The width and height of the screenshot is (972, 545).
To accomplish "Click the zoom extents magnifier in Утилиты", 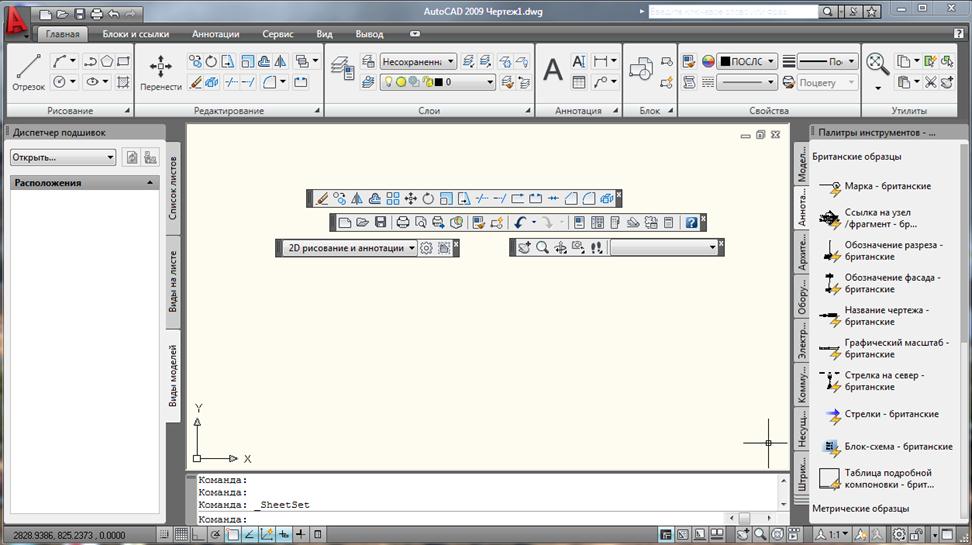I will tap(878, 63).
